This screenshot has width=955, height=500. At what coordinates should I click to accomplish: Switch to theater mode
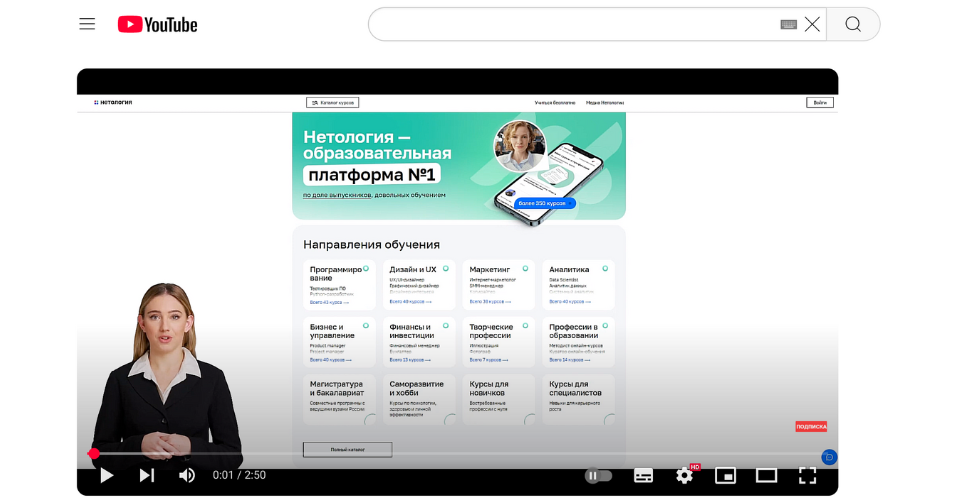click(x=766, y=476)
